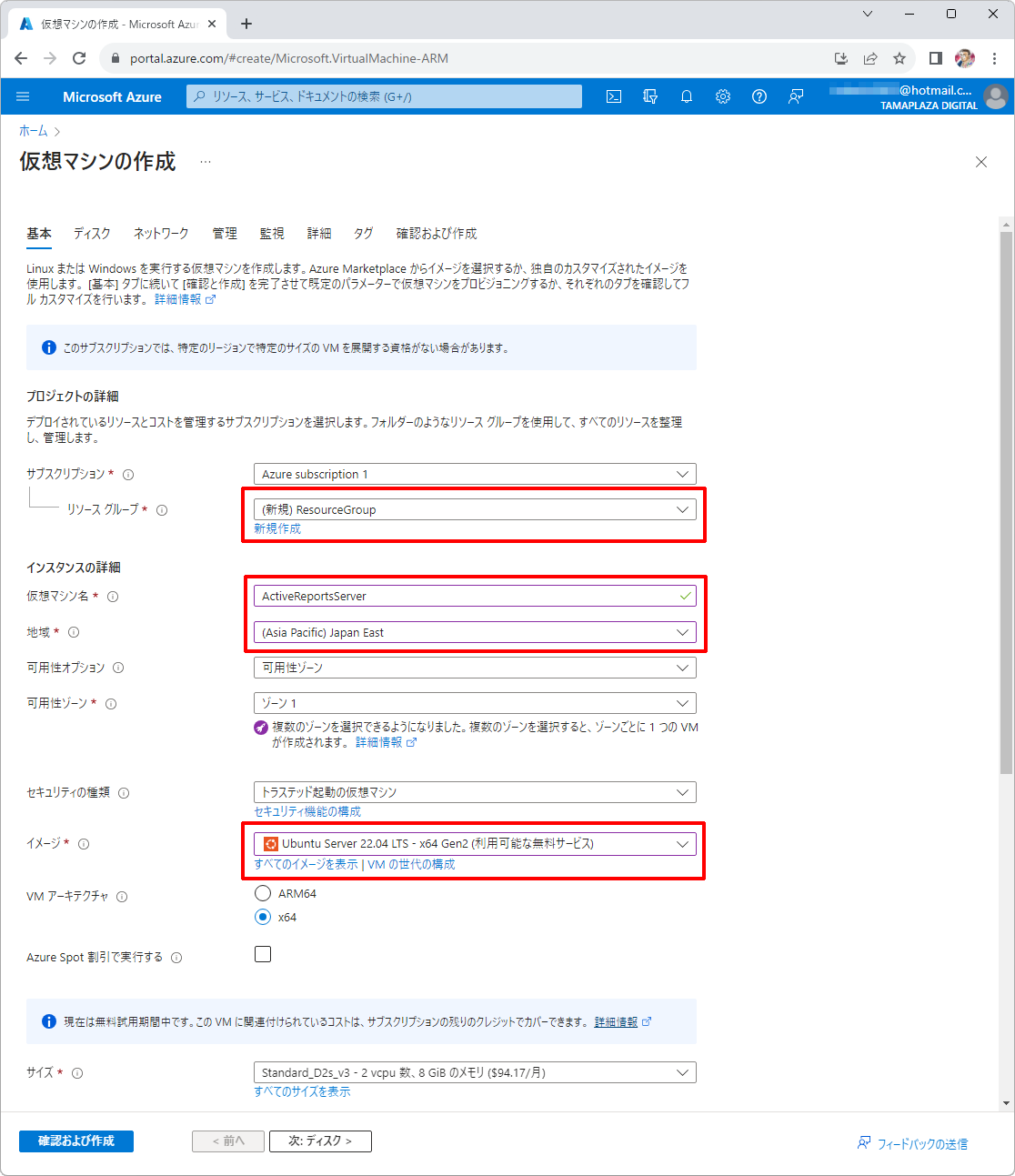Open the browser side panel
The image size is (1015, 1176).
coord(935,58)
